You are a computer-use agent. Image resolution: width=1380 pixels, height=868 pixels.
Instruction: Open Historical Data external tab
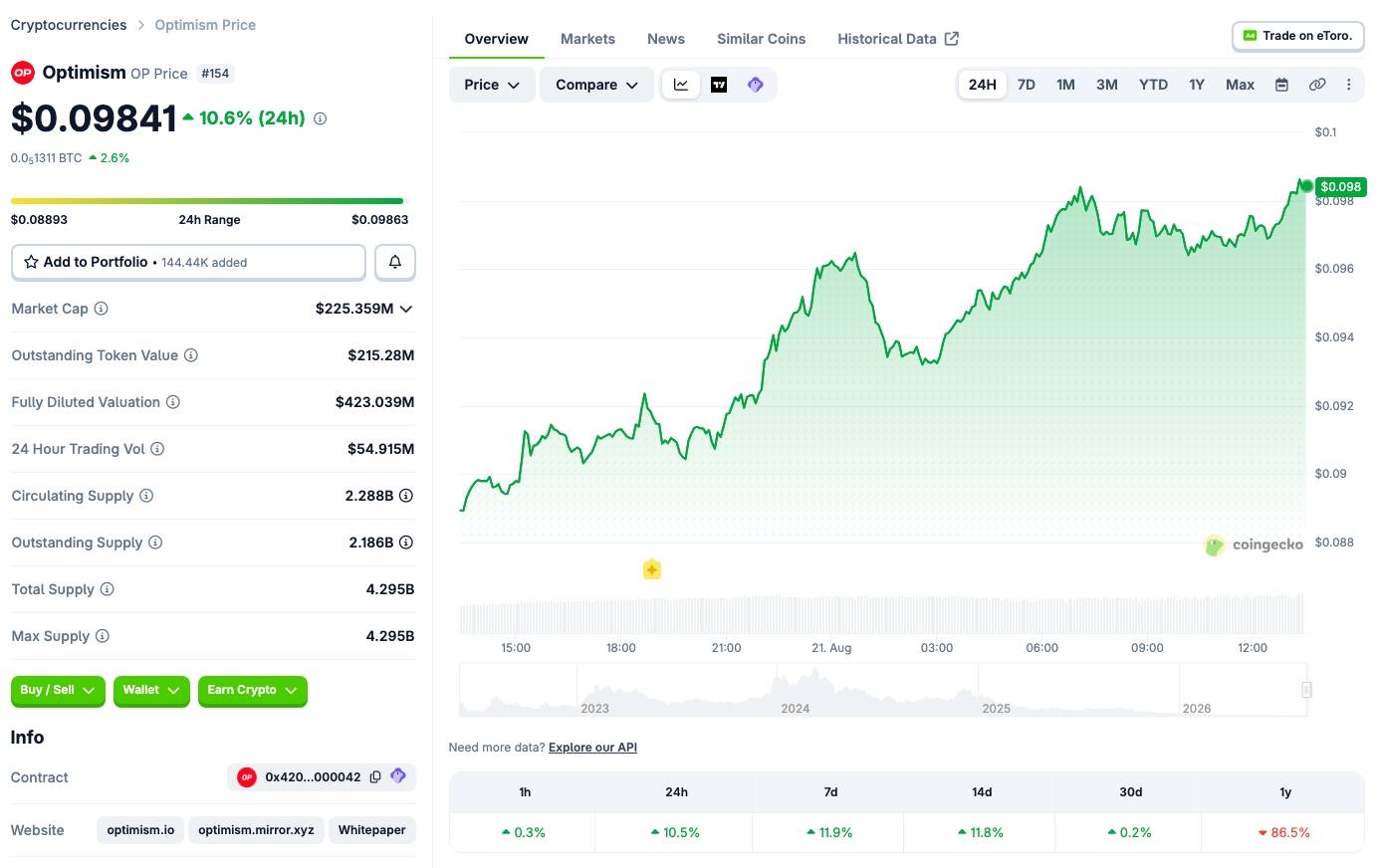[x=898, y=39]
